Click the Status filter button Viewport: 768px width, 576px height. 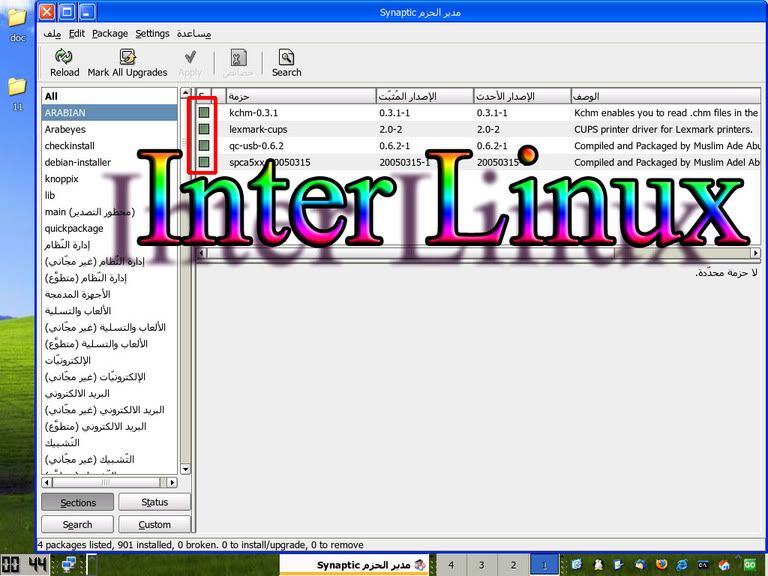pyautogui.click(x=154, y=503)
